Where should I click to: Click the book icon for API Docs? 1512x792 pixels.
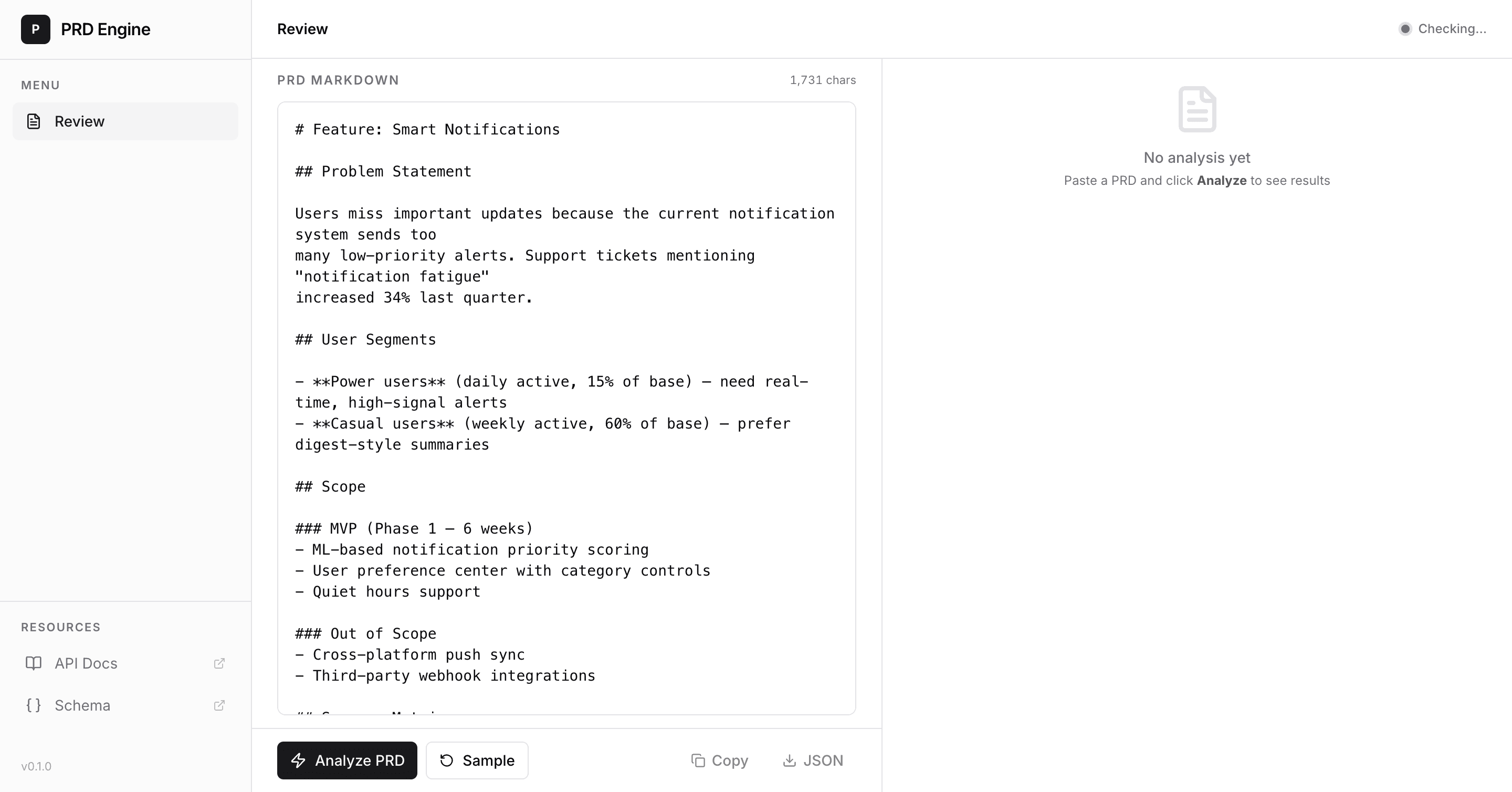[34, 663]
